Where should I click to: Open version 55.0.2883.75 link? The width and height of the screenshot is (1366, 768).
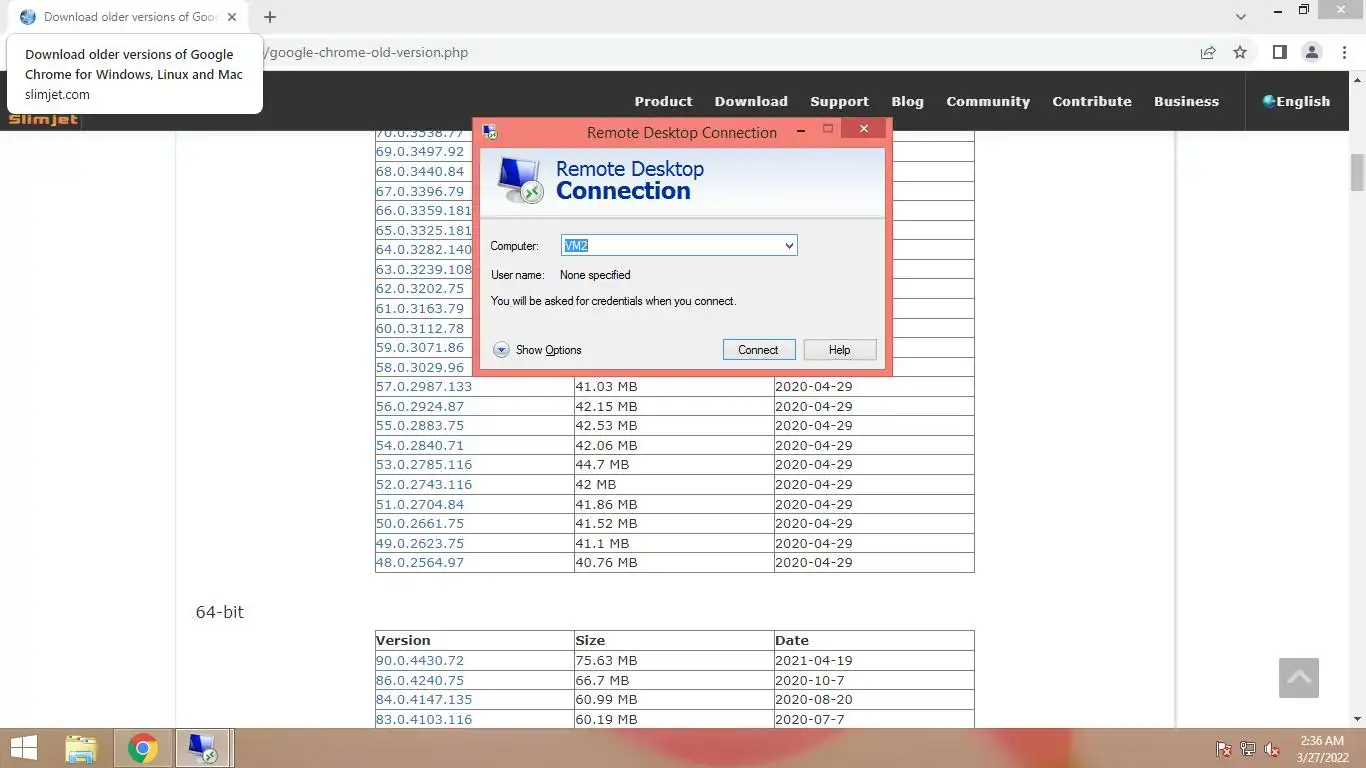[420, 425]
